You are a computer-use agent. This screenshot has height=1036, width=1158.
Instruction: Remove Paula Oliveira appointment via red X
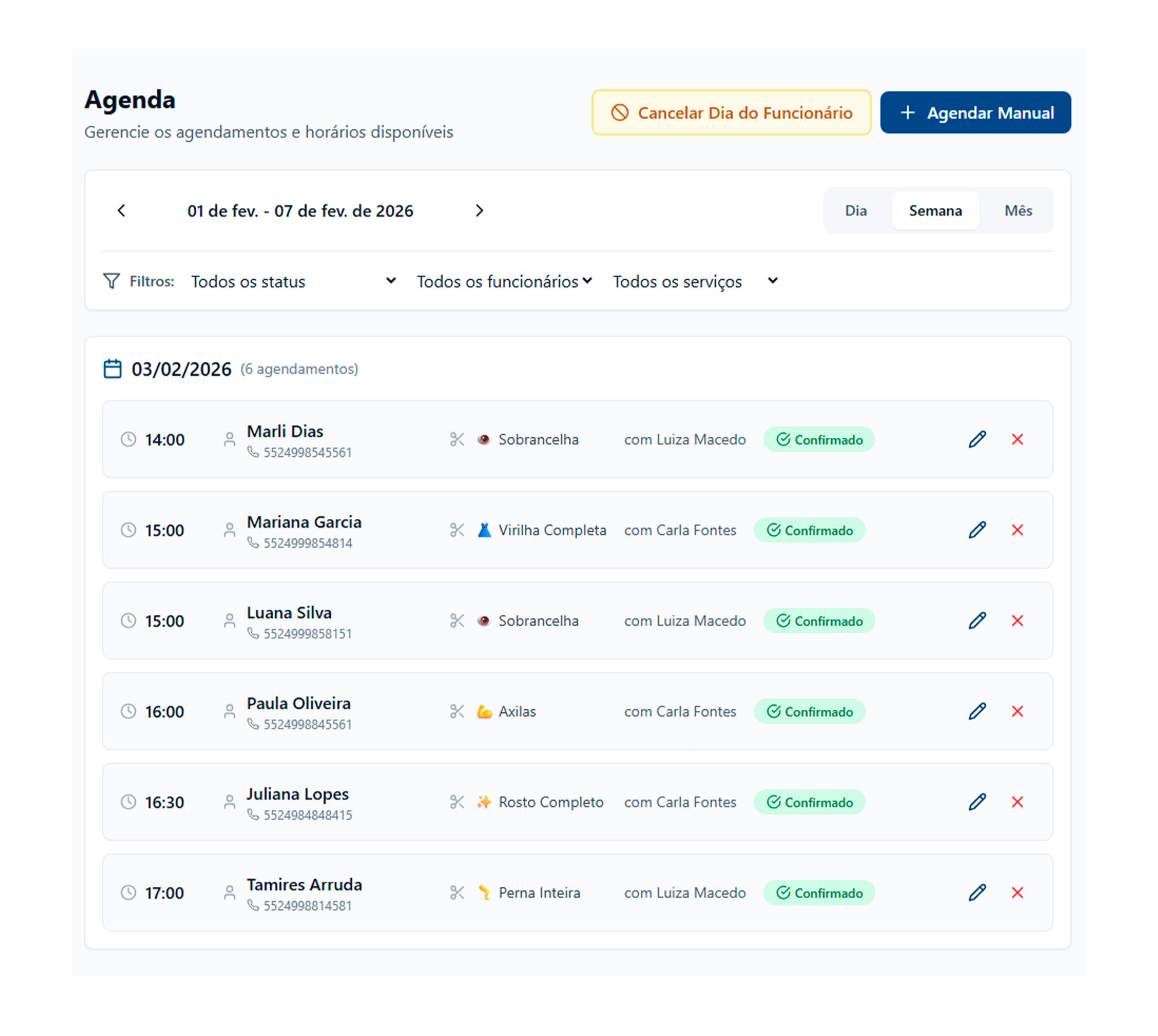pos(1017,712)
